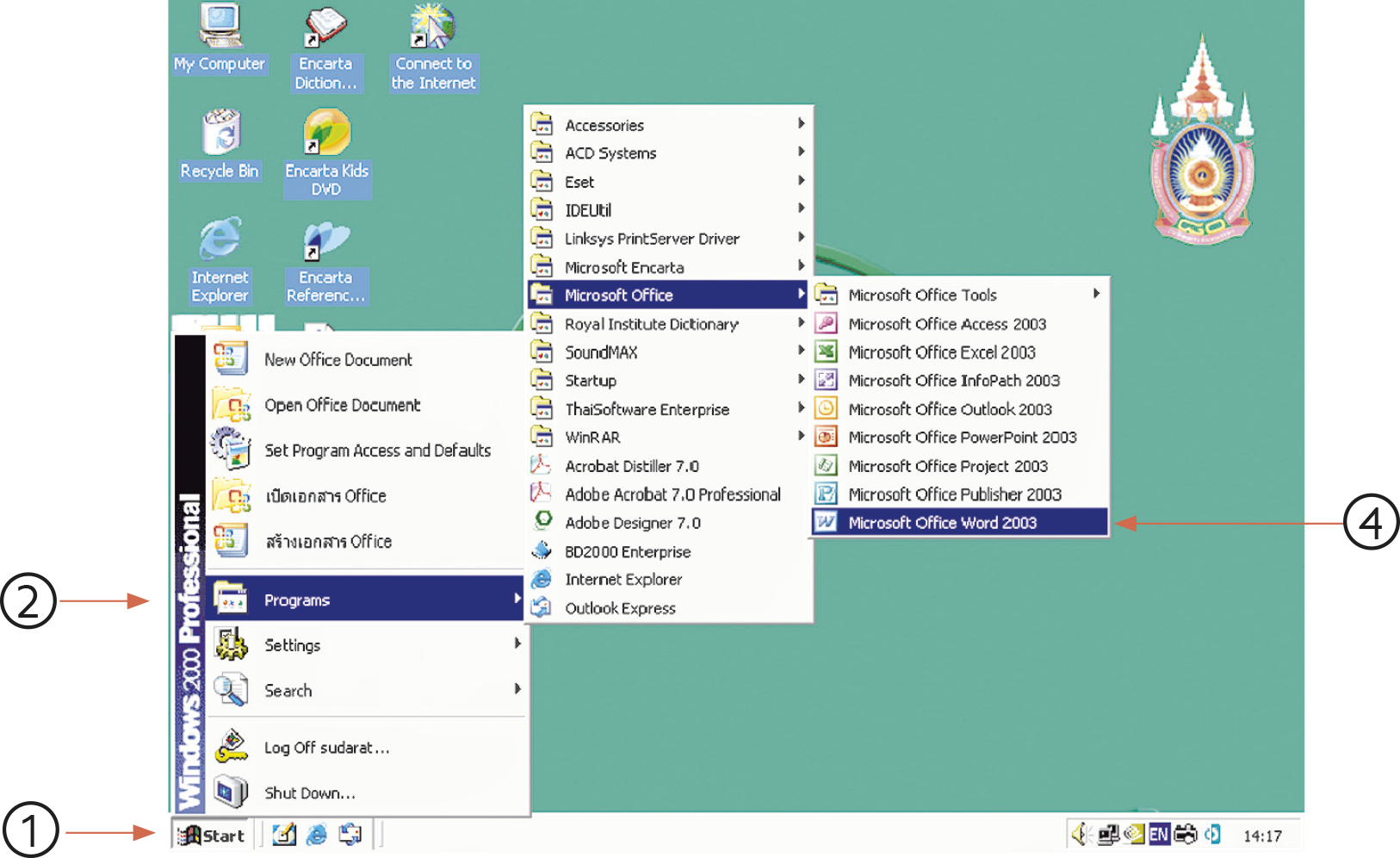The width and height of the screenshot is (1400, 858).
Task: Launch Connect to the Internet shortcut
Action: coord(433,47)
